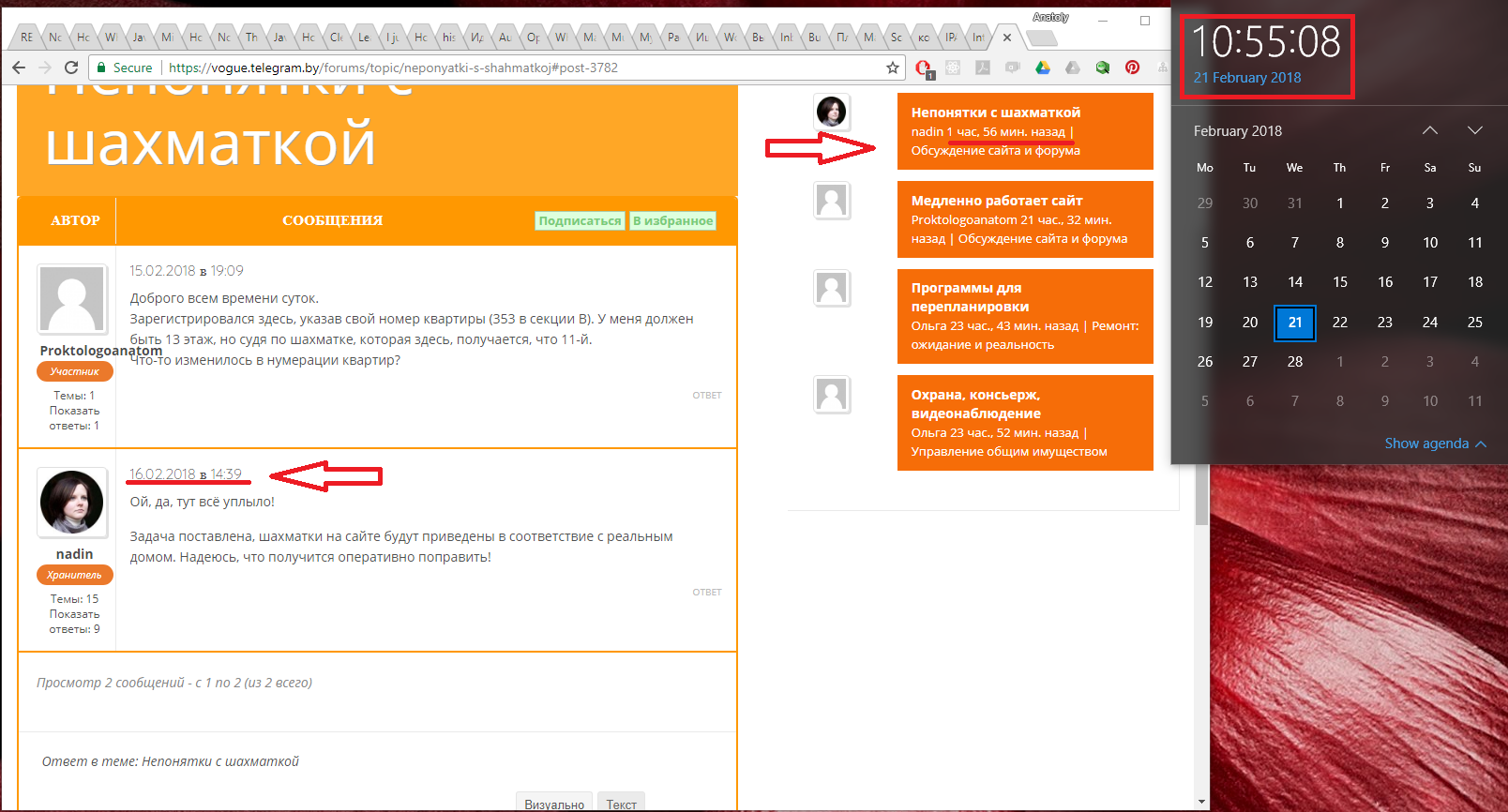This screenshot has width=1508, height=812.
Task: Reload the page with the refresh icon
Action: click(71, 68)
